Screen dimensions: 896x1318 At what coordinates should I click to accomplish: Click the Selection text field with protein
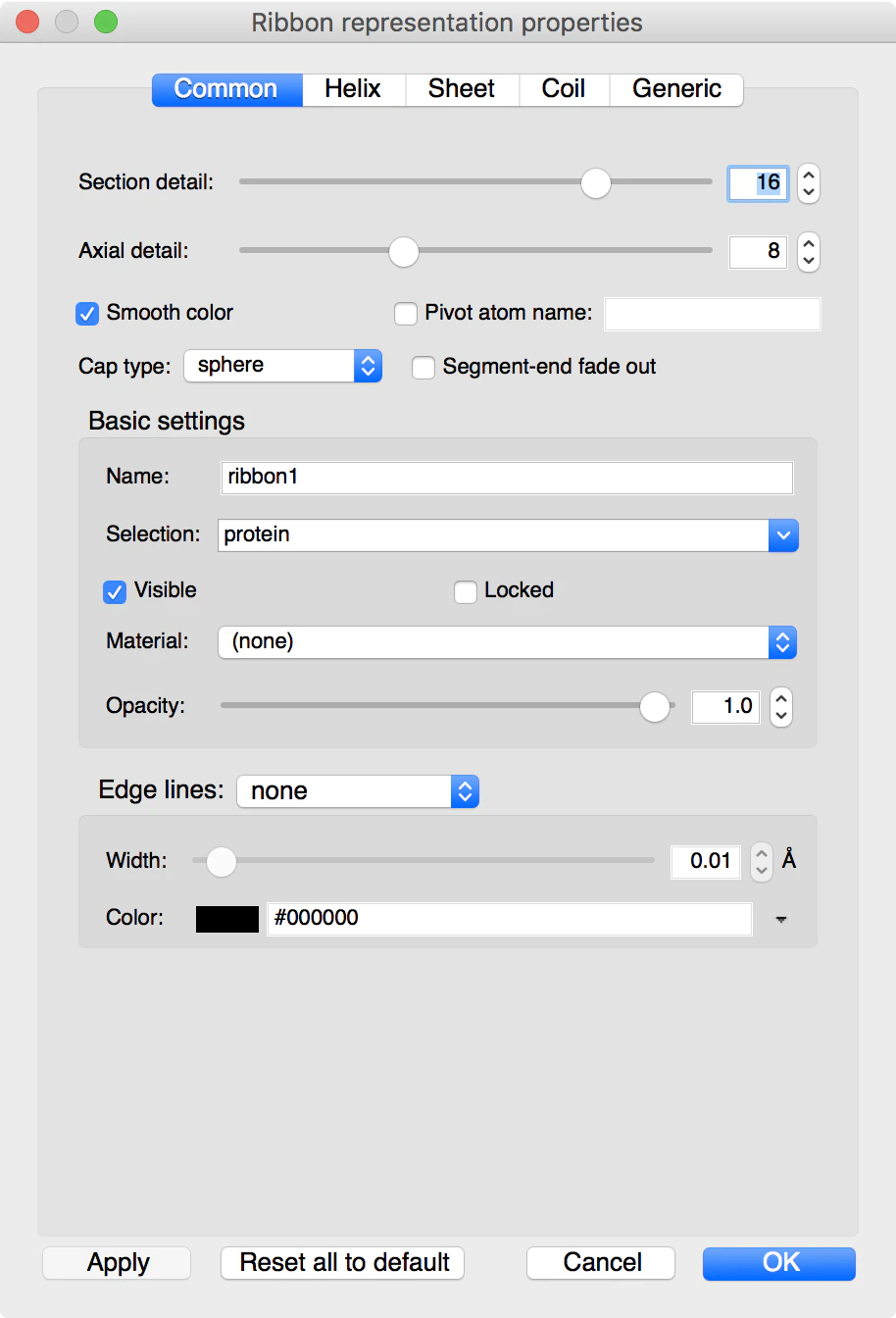493,535
